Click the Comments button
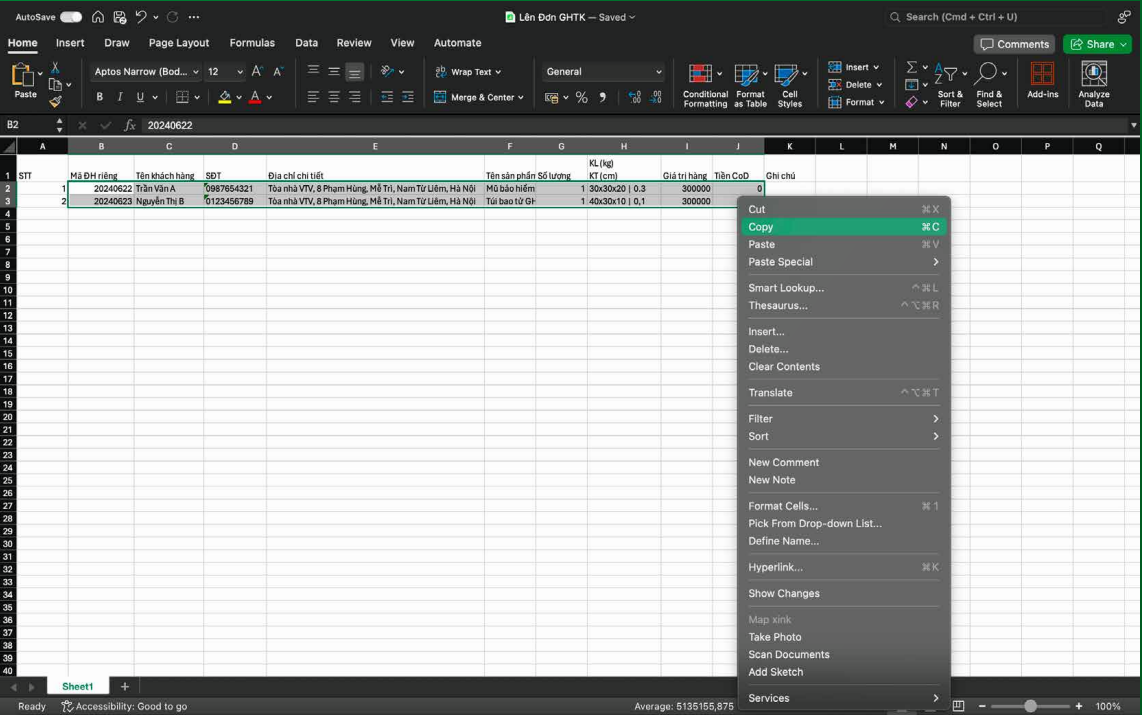 coord(1014,44)
